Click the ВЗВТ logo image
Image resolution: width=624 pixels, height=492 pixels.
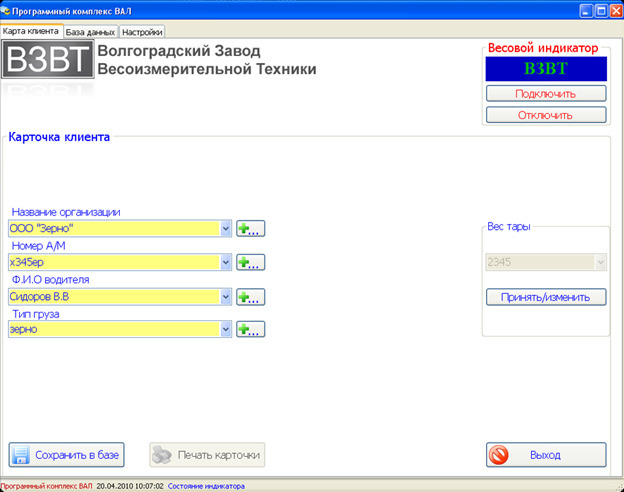(x=48, y=59)
